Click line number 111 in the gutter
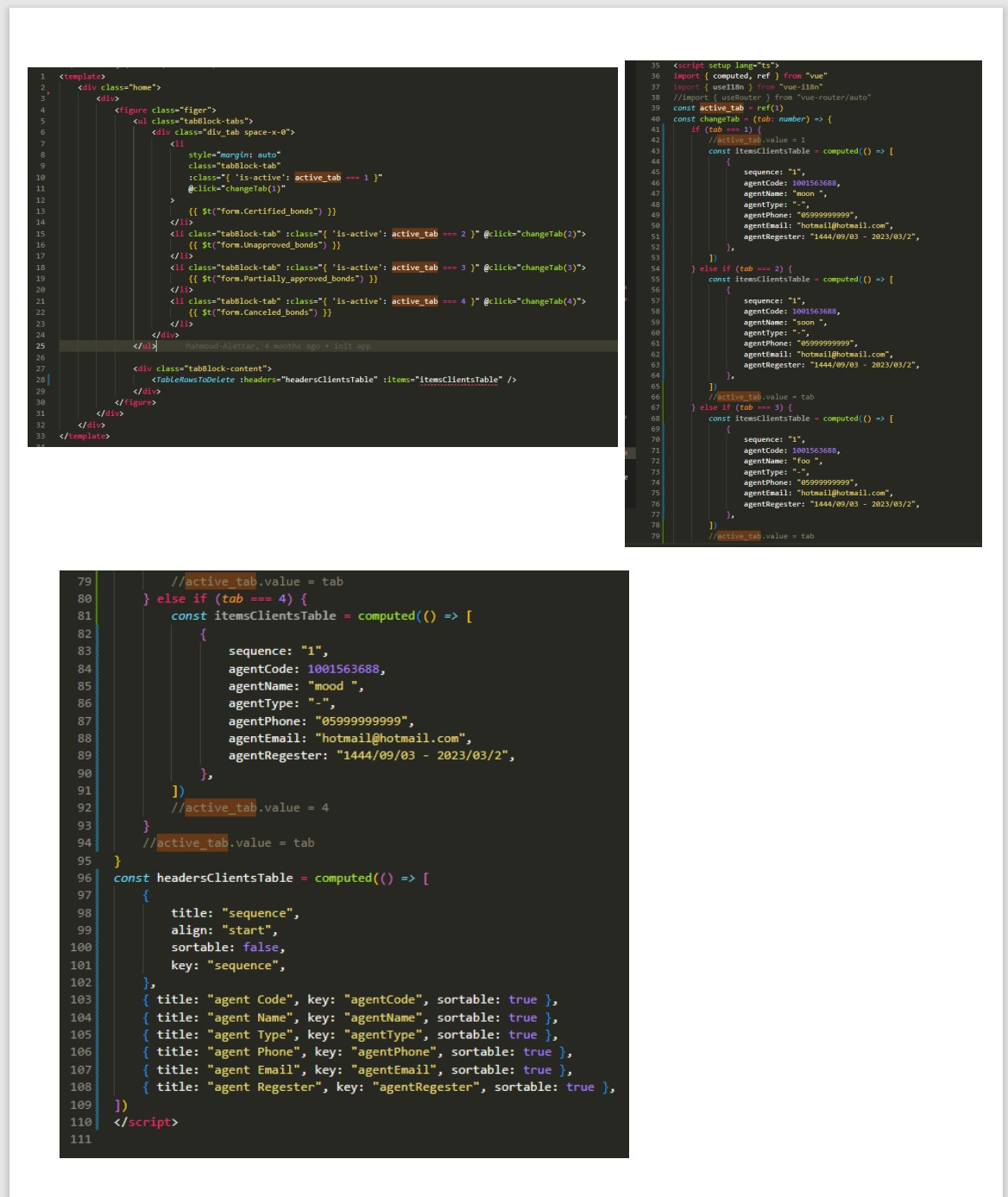 [81, 1140]
